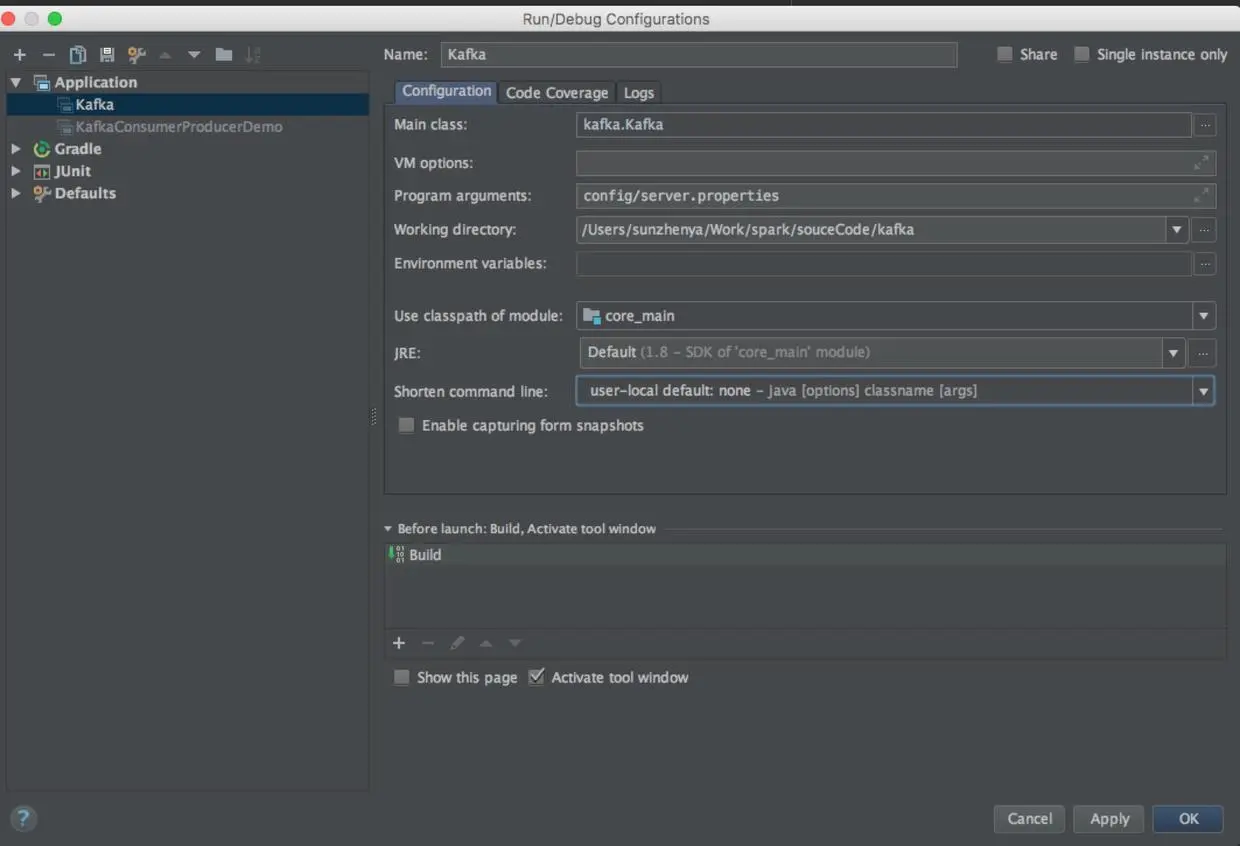The image size is (1240, 846).
Task: Expand the VM options field editor
Action: pos(1202,162)
